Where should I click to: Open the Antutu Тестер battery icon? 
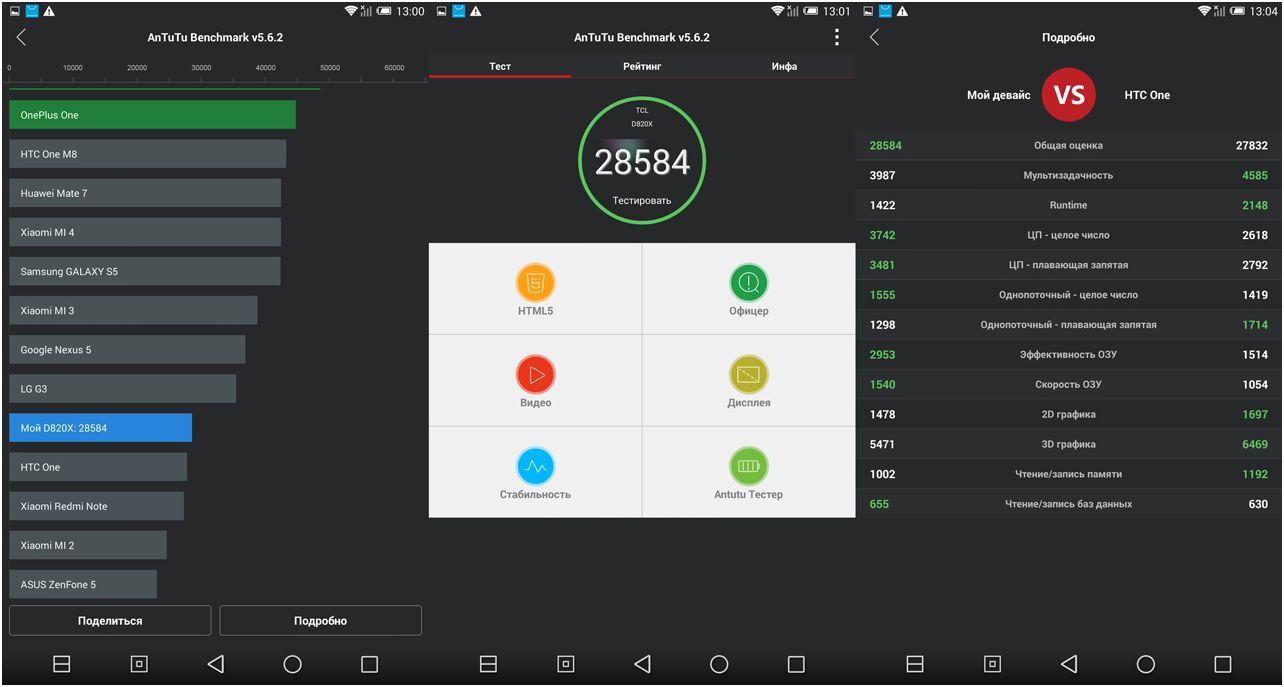pyautogui.click(x=748, y=466)
